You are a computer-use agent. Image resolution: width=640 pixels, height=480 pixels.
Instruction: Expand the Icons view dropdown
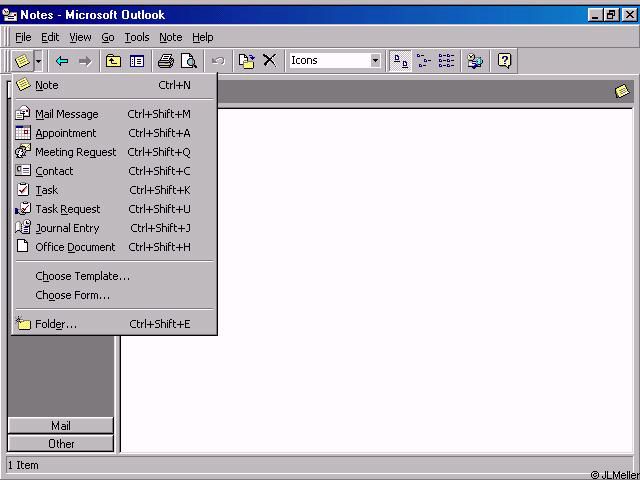point(375,61)
